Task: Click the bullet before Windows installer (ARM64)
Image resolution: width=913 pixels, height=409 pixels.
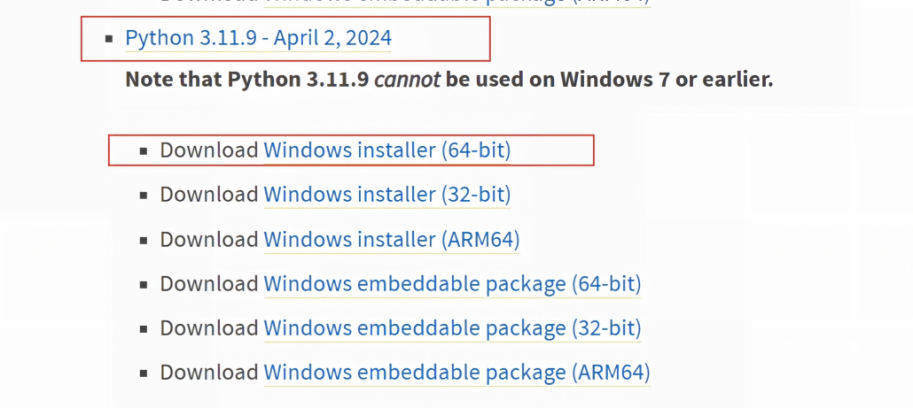Action: tap(144, 241)
